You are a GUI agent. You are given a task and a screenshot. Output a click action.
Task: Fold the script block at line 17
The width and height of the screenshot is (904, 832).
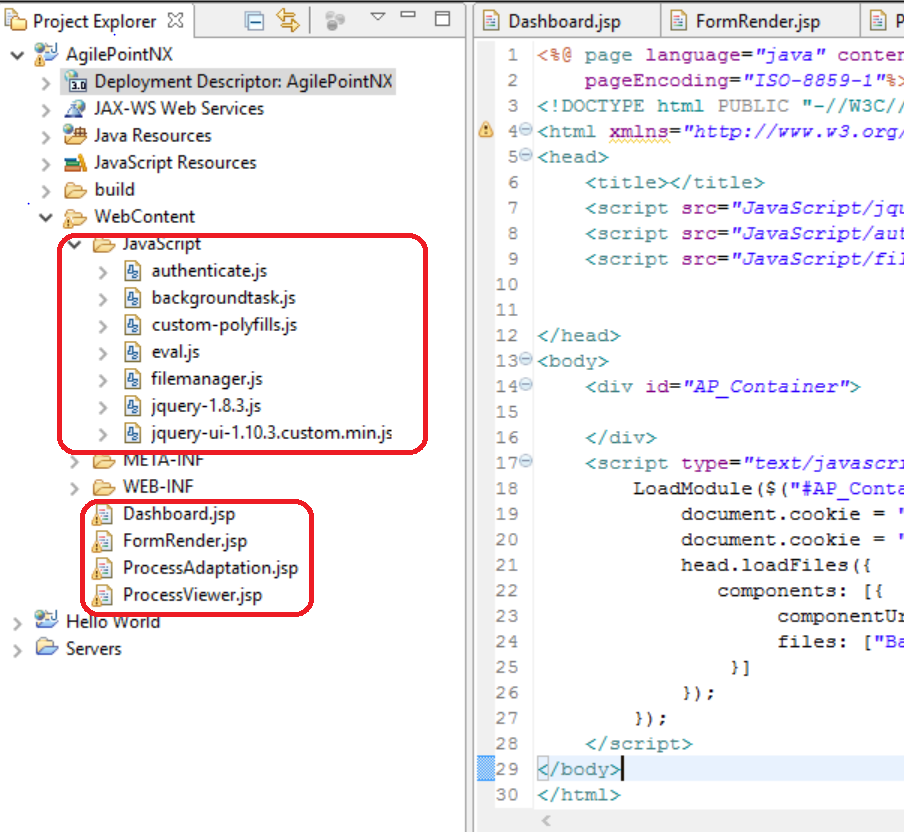pos(526,463)
